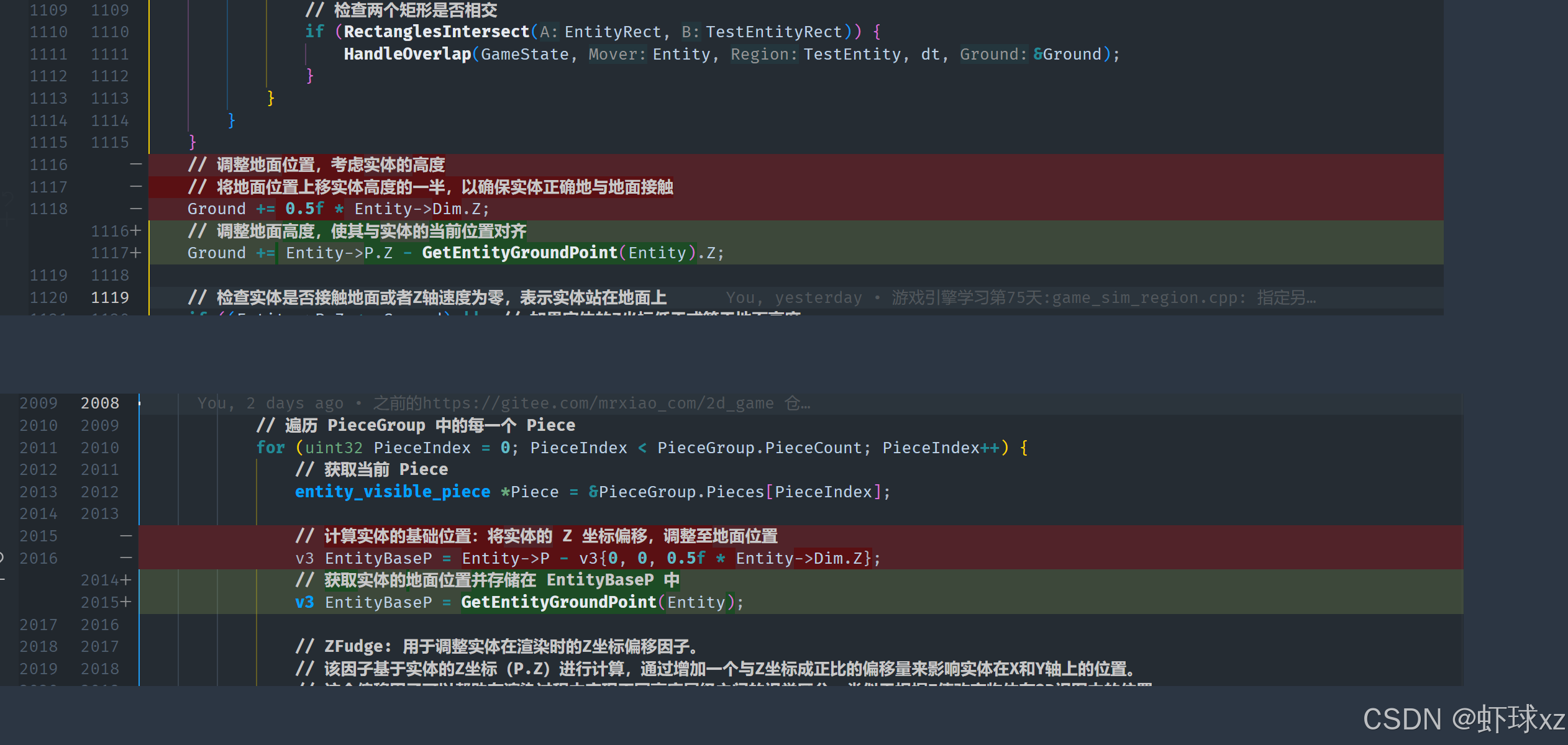
Task: Click the blame annotation 'You, 2 days ago'
Action: pyautogui.click(x=270, y=403)
